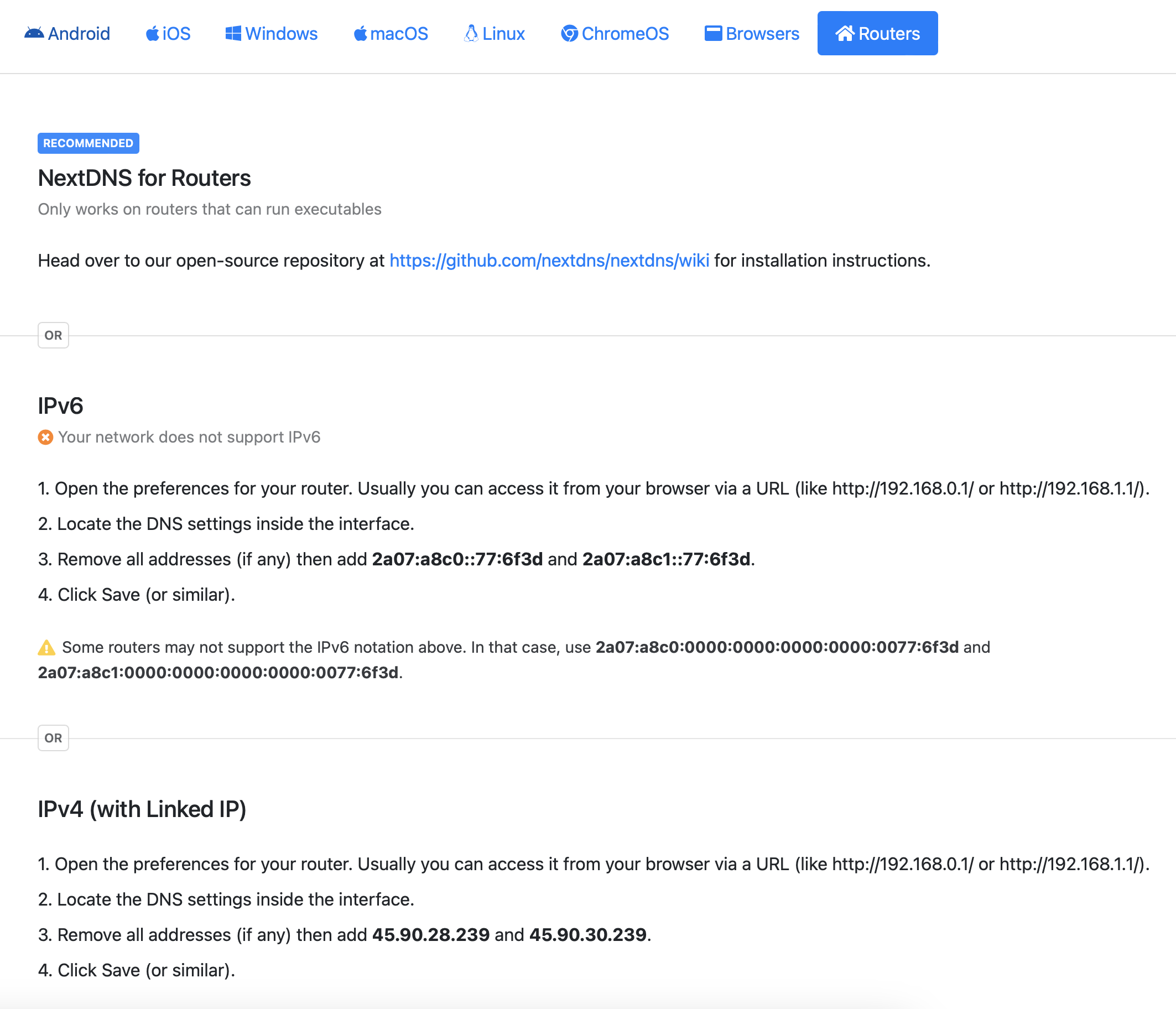Click the IPv6 section heading

point(60,405)
